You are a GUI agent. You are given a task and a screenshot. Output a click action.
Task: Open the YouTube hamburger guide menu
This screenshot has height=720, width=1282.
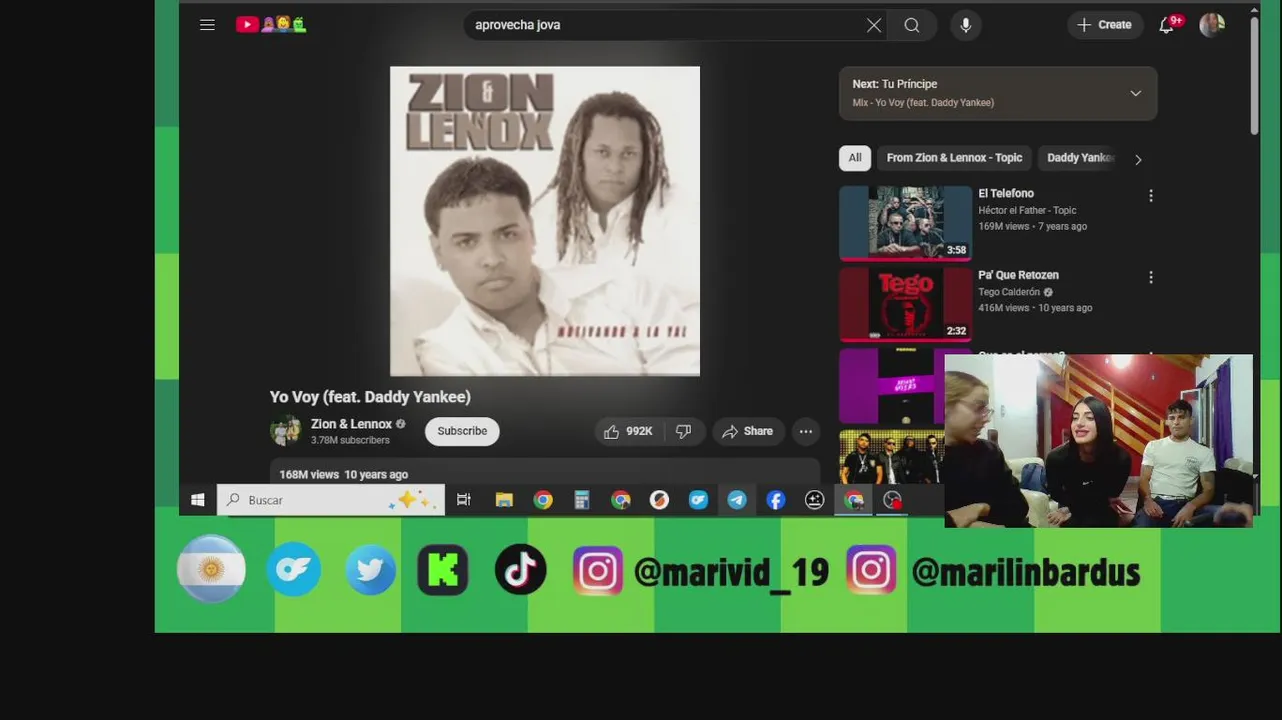[207, 25]
